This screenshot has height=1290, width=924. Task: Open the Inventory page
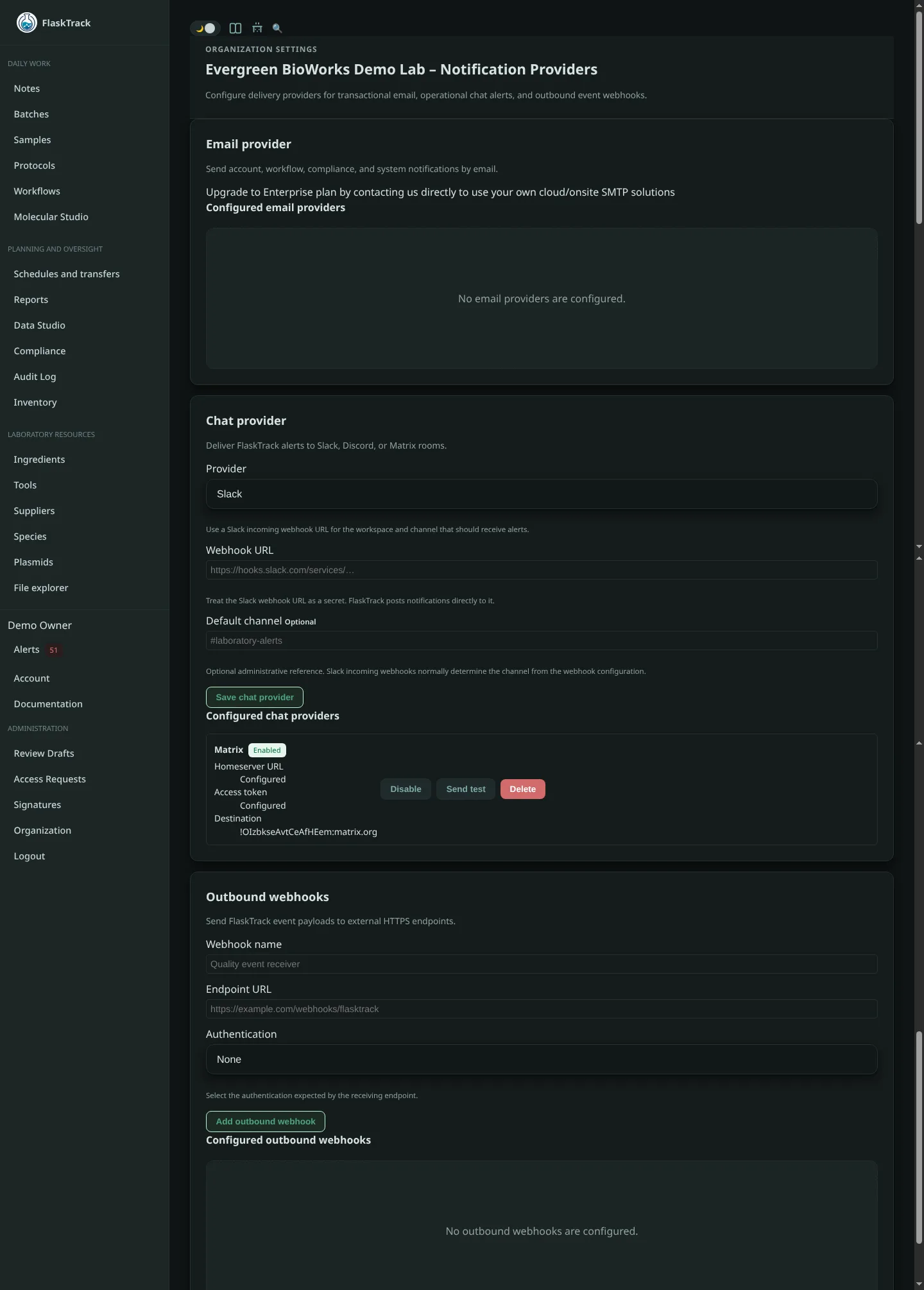click(x=35, y=402)
